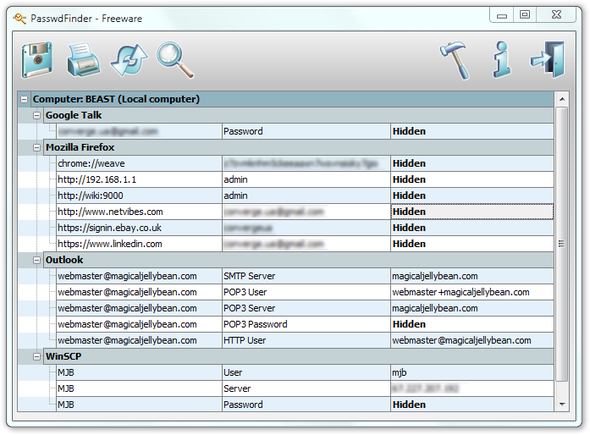Click the Password cell under Google Talk
This screenshot has width=590, height=435.
coord(306,131)
